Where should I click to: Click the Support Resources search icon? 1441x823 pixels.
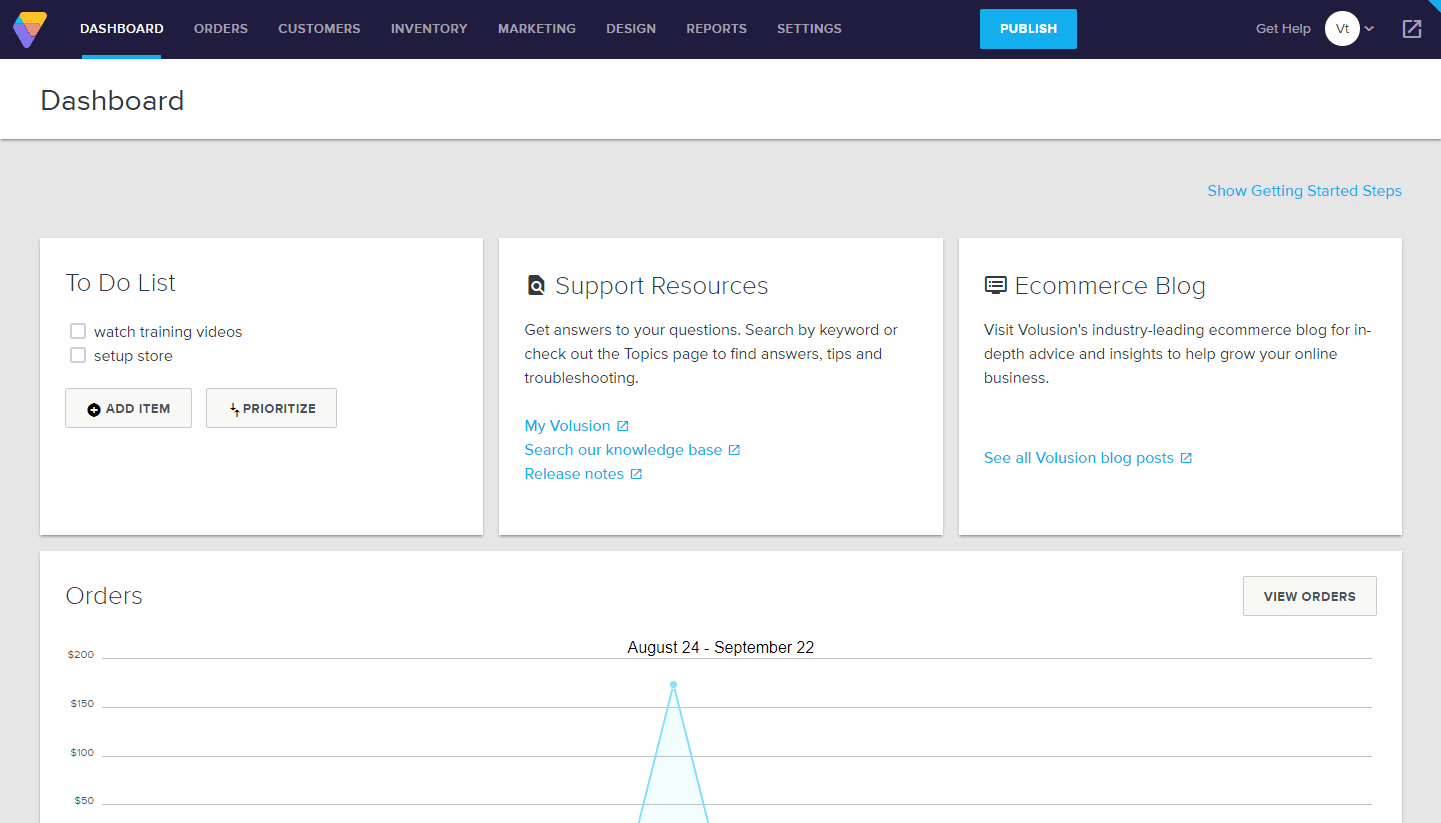click(536, 286)
